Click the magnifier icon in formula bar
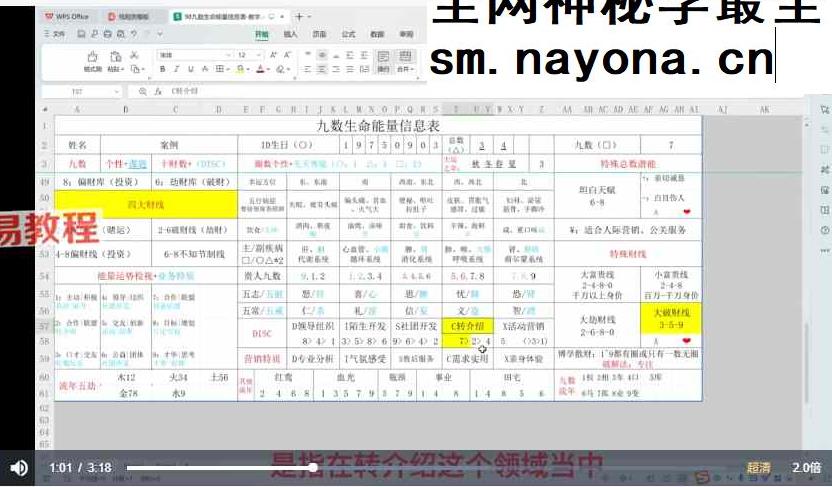The width and height of the screenshot is (832, 487). [142, 92]
